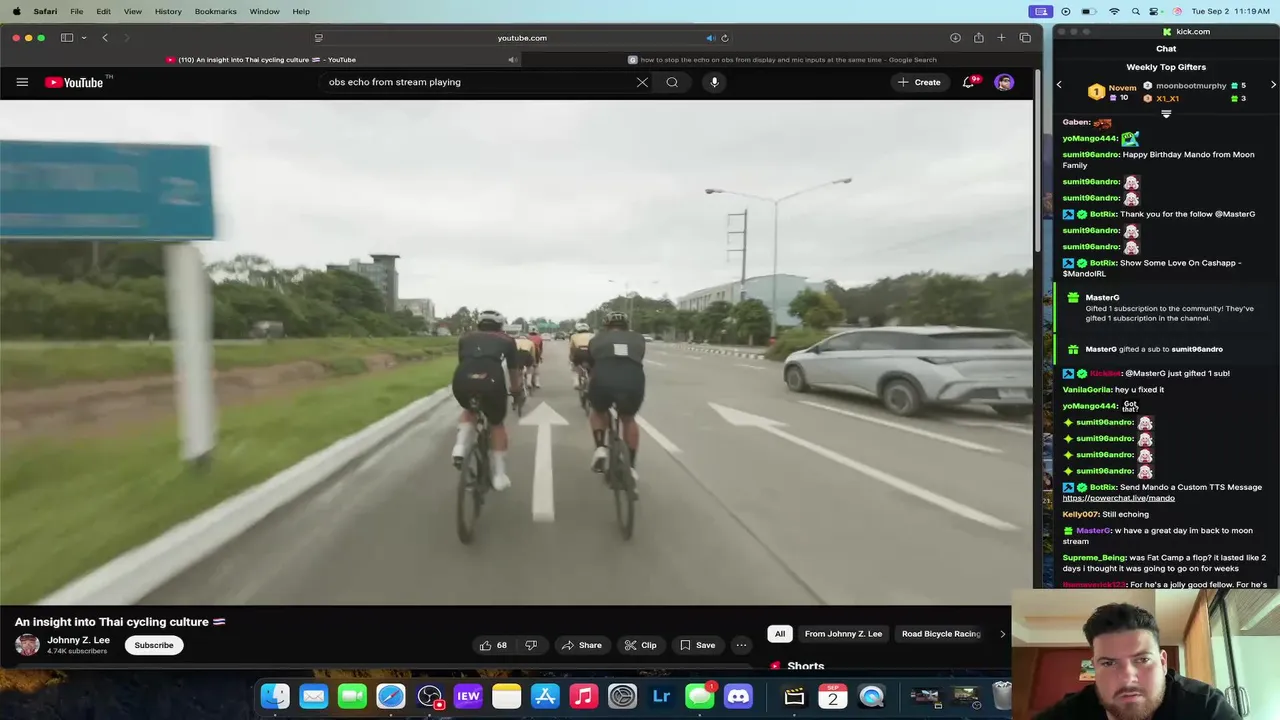Open Safari downloads list
The height and width of the screenshot is (720, 1280).
click(x=955, y=38)
